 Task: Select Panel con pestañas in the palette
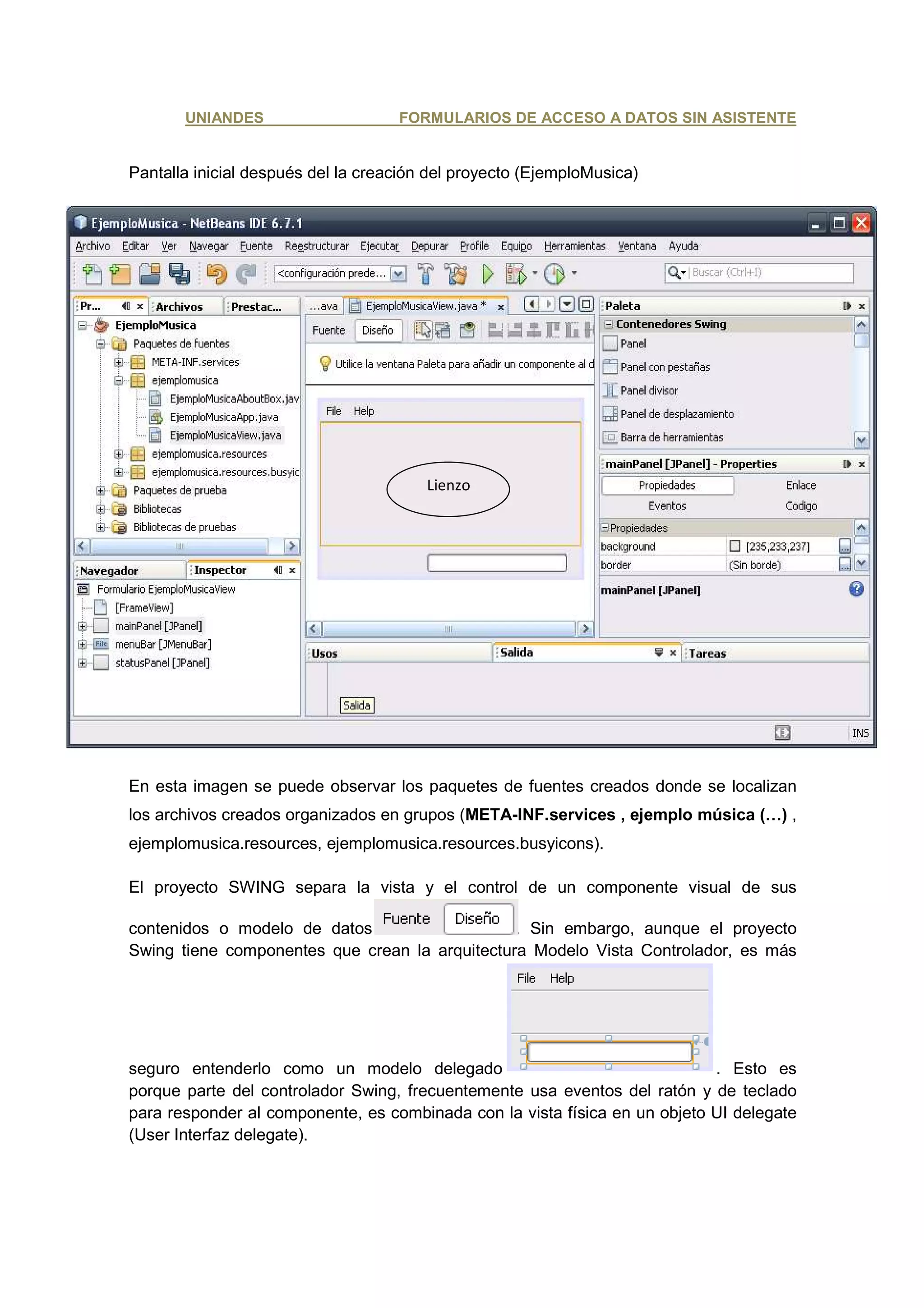click(x=665, y=367)
